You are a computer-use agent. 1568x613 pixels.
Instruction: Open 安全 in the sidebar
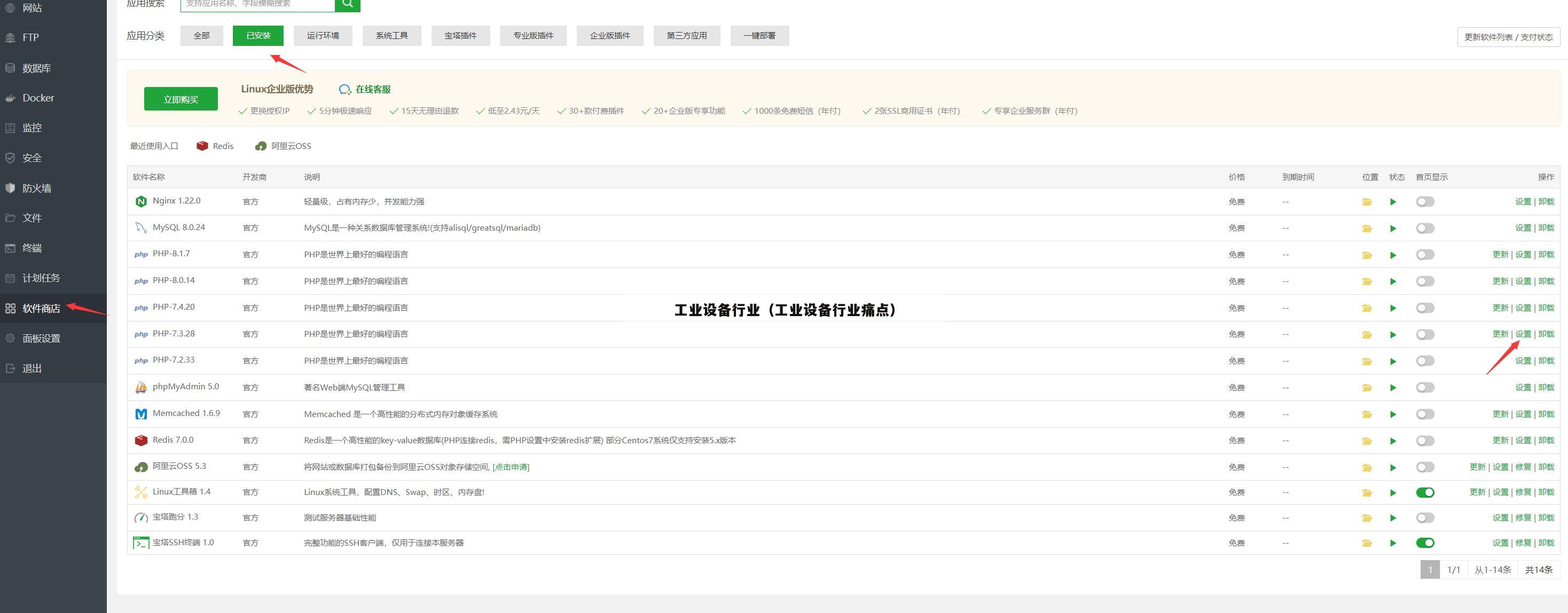[32, 158]
